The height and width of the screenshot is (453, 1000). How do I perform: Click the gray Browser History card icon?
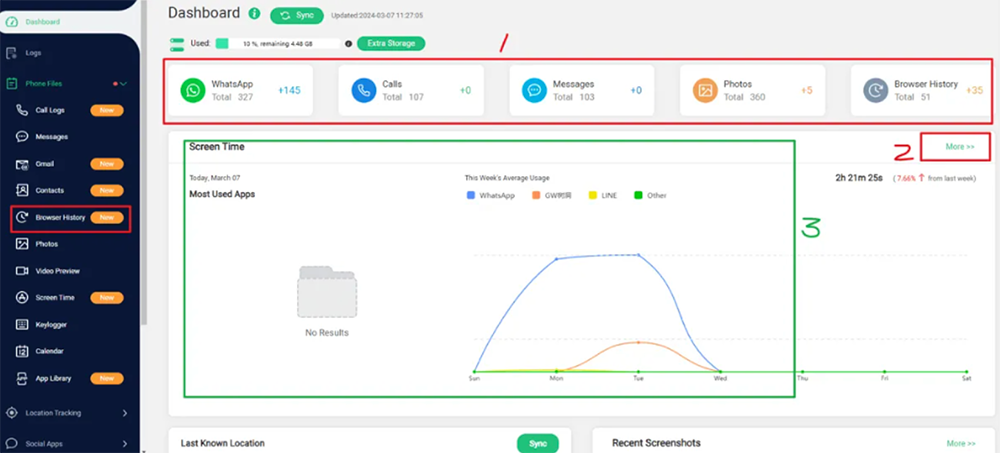(876, 91)
